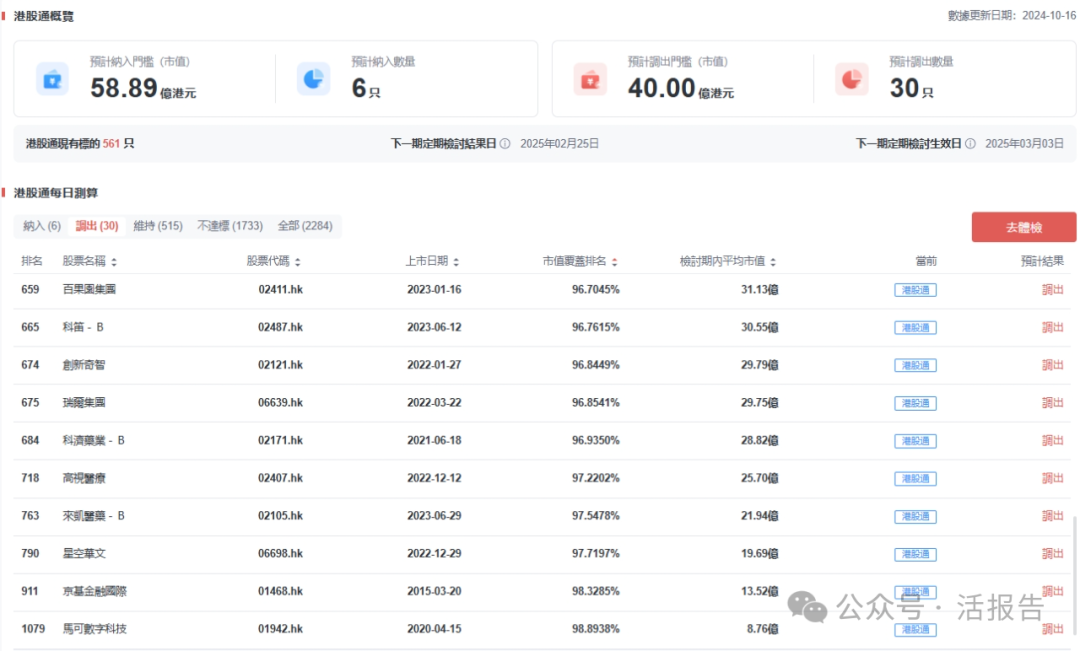
Task: Click the 港股通 badge in the 百果園集團 row
Action: point(915,290)
